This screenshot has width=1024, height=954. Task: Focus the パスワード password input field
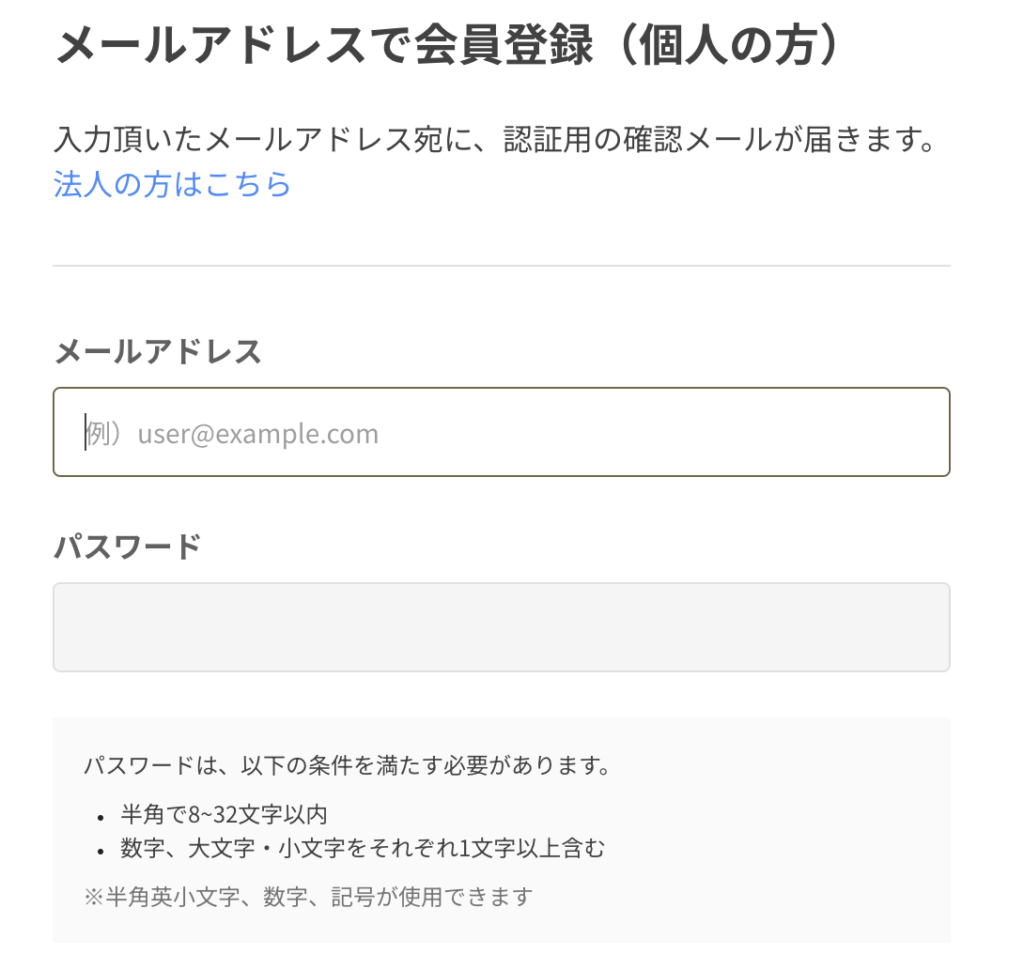click(501, 627)
